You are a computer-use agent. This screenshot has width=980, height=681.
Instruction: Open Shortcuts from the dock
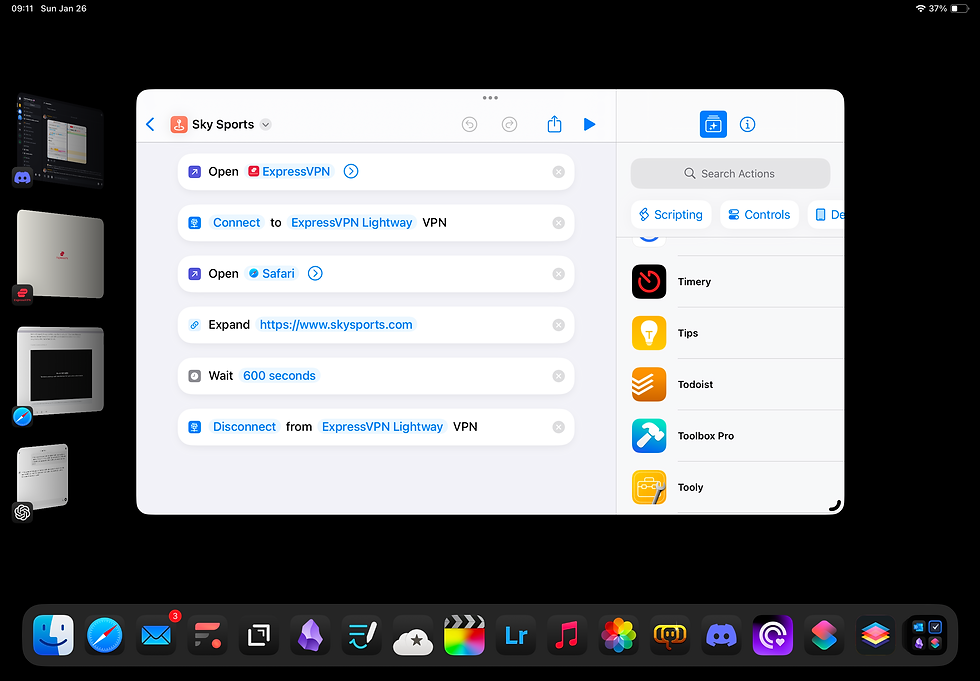coord(824,635)
